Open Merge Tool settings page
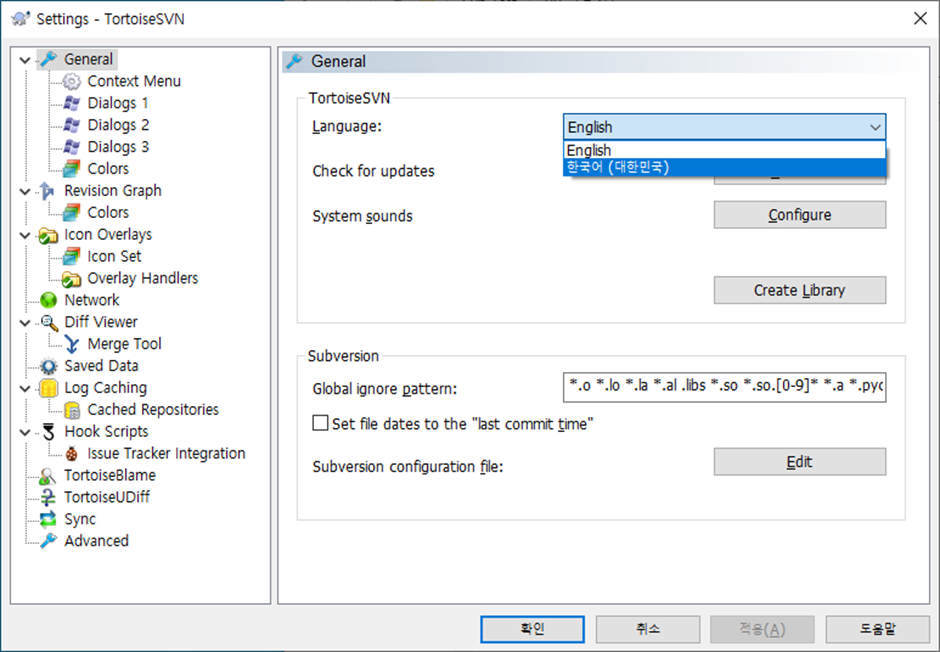The image size is (940, 652). point(124,344)
